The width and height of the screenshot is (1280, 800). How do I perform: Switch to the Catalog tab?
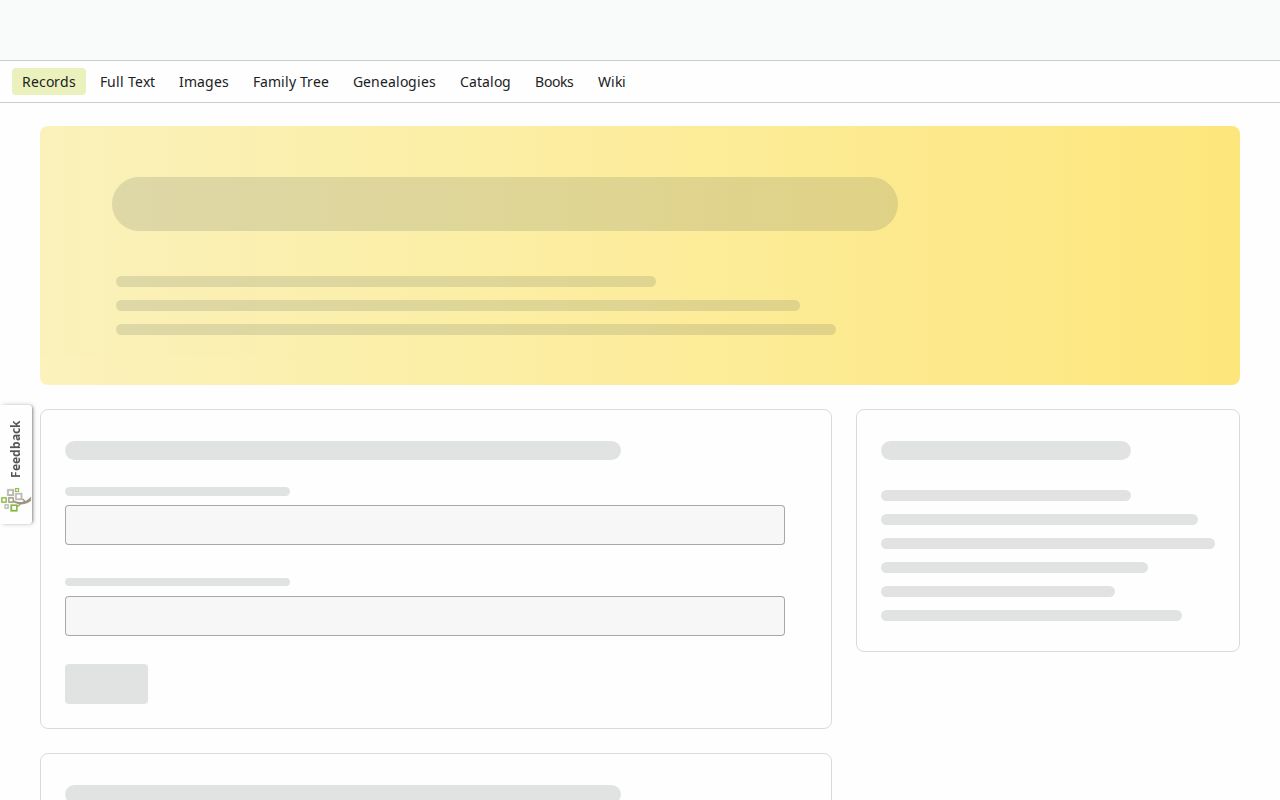click(x=485, y=82)
